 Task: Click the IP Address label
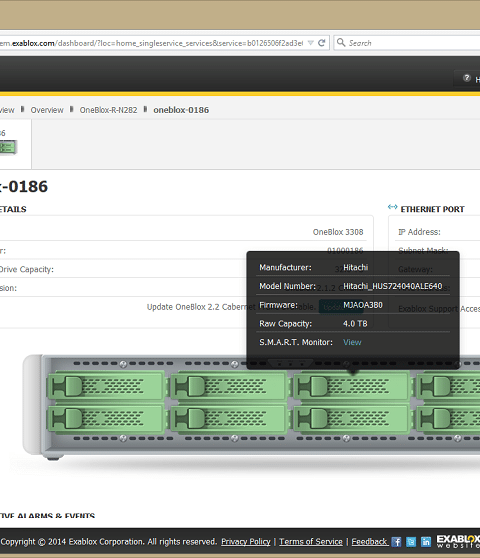point(419,232)
